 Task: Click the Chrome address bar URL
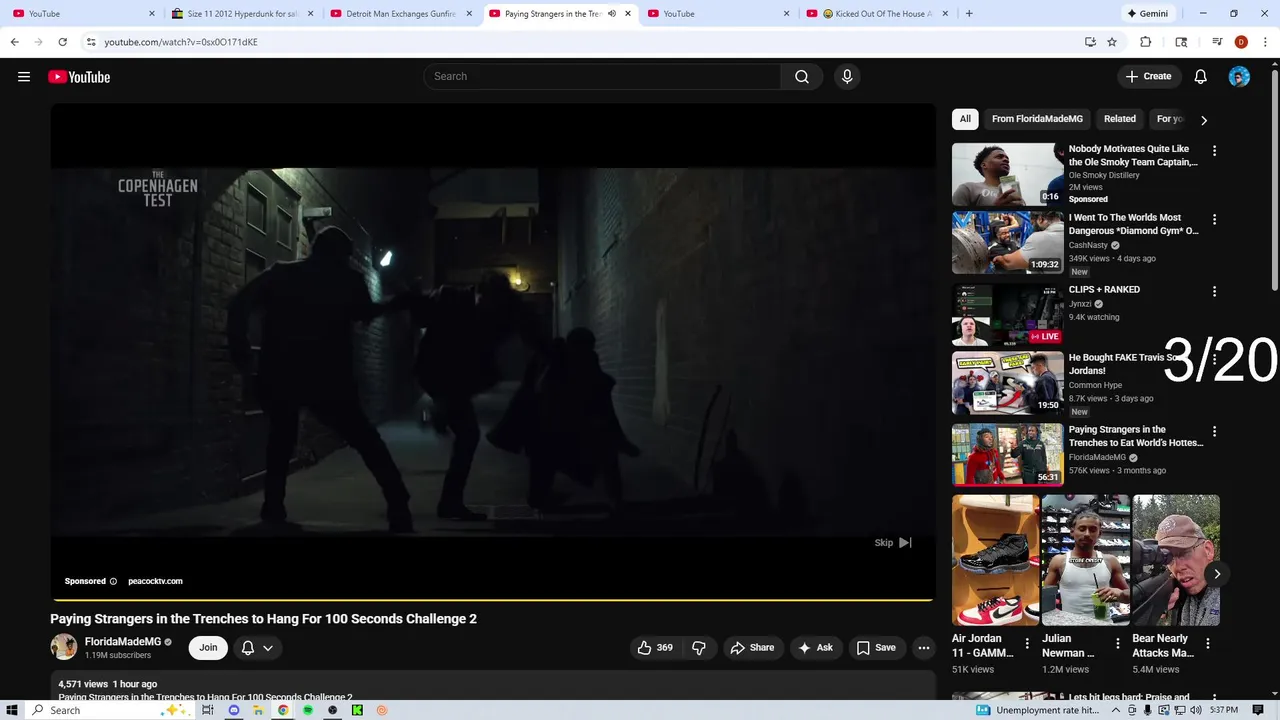(181, 42)
